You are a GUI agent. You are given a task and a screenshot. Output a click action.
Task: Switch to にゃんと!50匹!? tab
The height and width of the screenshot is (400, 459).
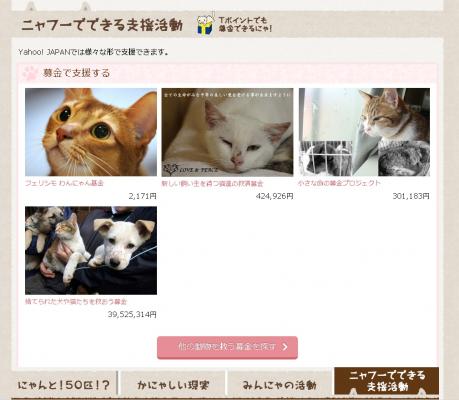point(64,385)
